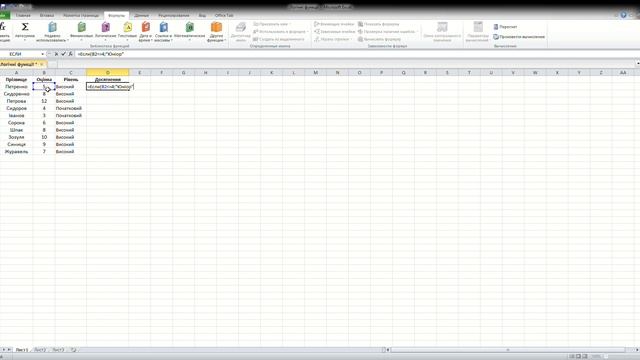Click Create from Selection in ribbon
Screen dimensions: 640x360
coord(279,39)
